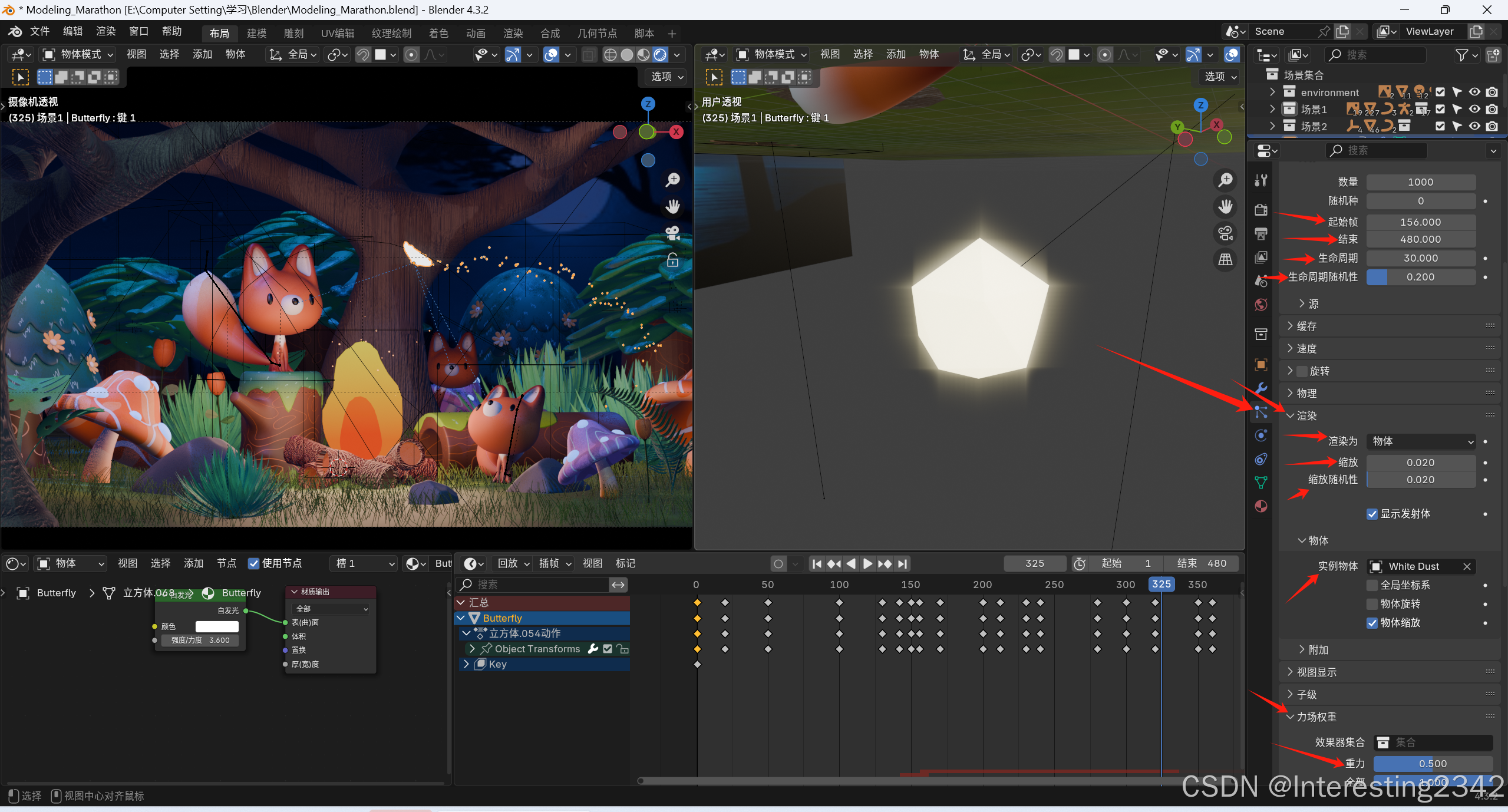Expand the 场景1 collection in outliner
This screenshot has width=1508, height=812.
pyautogui.click(x=1272, y=109)
